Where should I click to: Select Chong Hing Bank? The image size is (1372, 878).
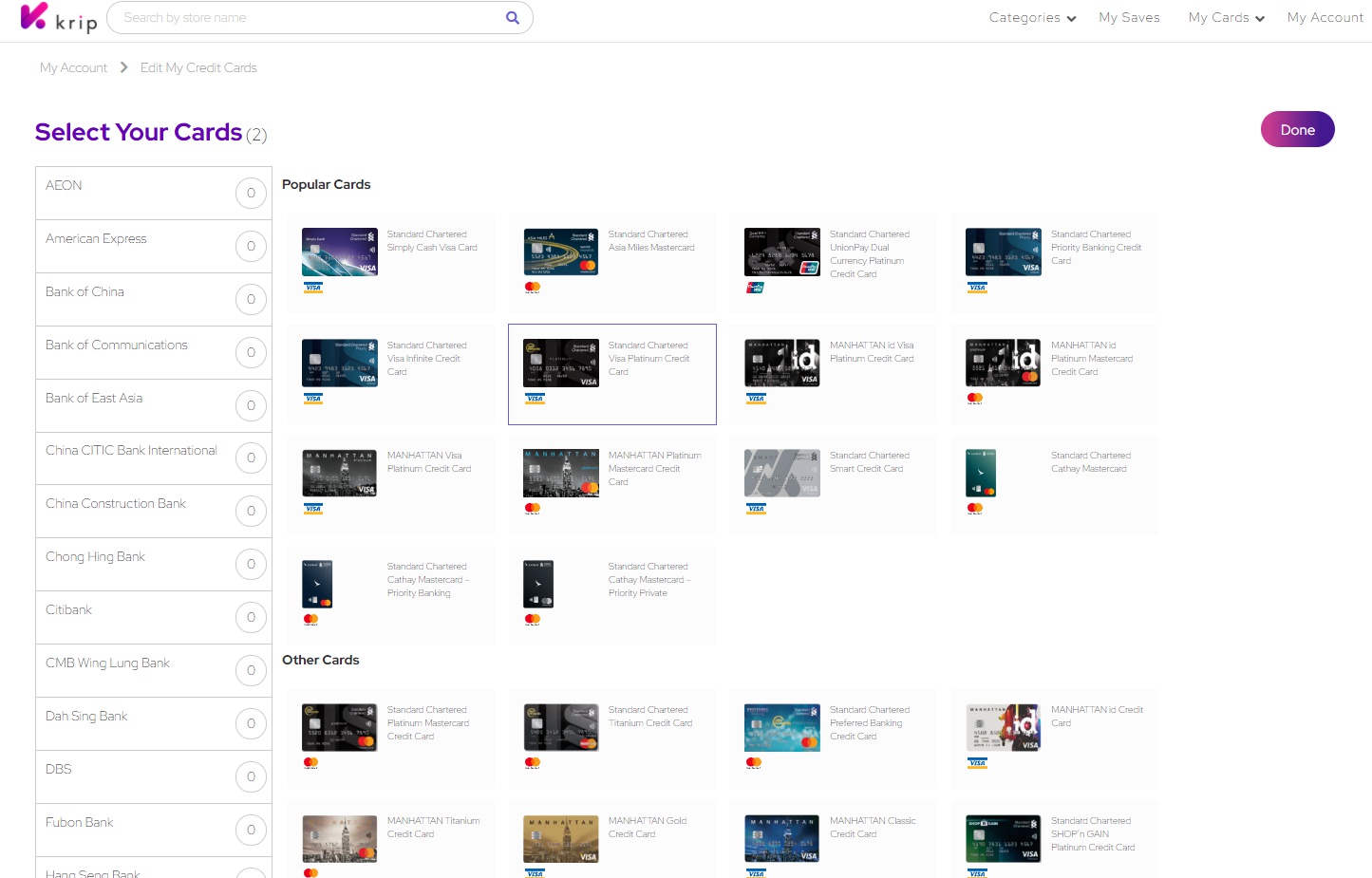(154, 564)
